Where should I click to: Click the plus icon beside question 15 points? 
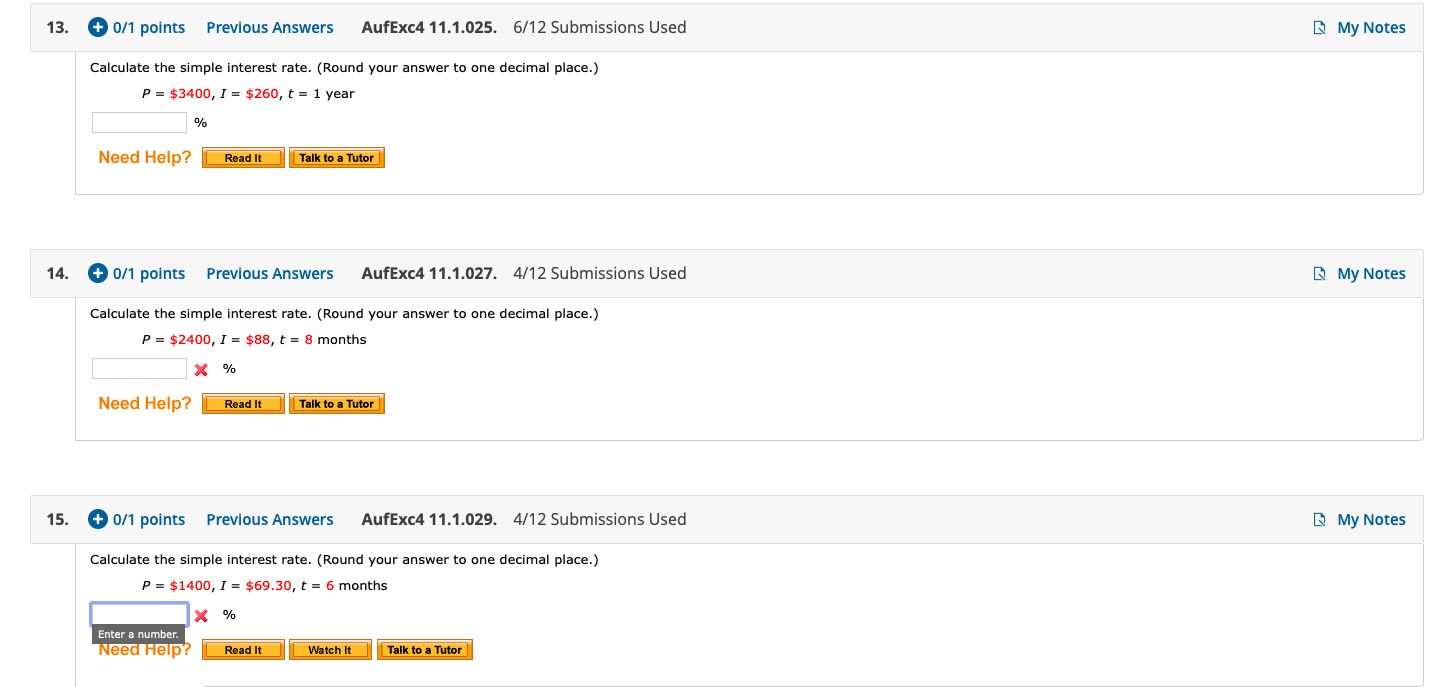[97, 519]
